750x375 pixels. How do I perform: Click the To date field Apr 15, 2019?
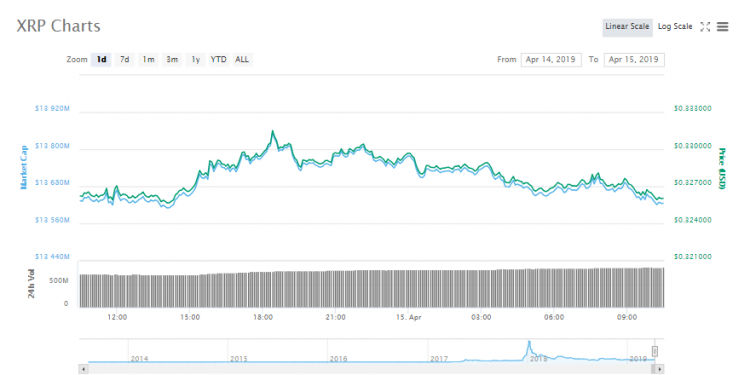[634, 60]
